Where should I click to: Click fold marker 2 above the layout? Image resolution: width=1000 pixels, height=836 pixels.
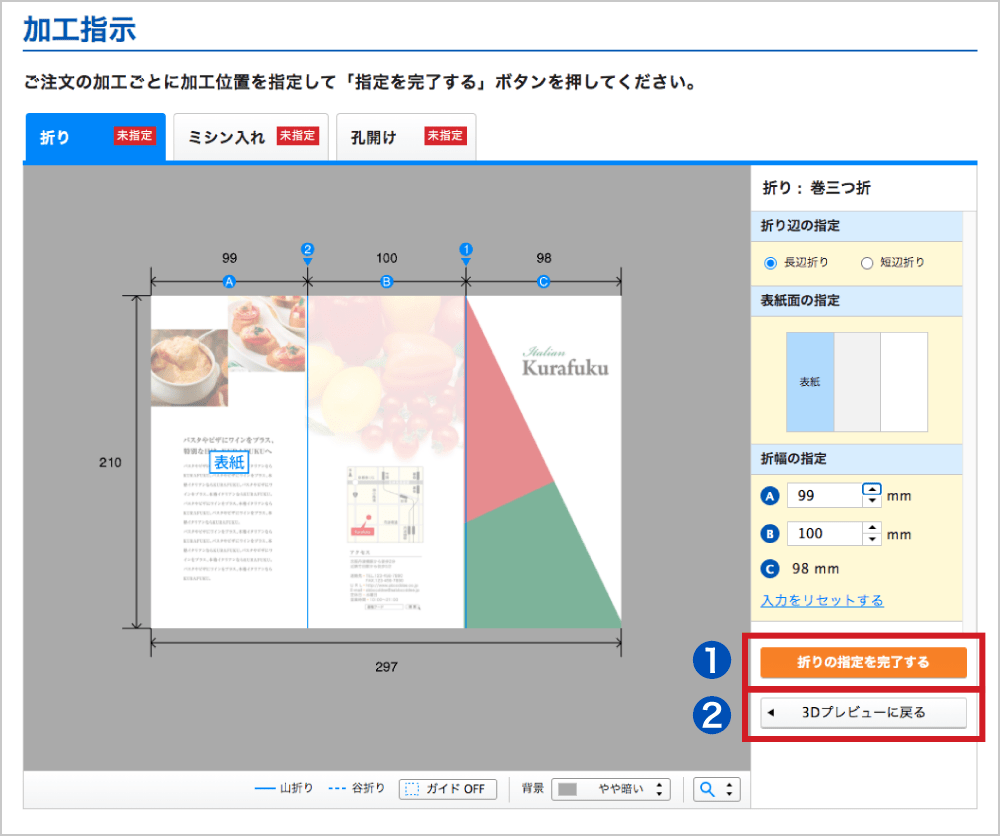(308, 249)
